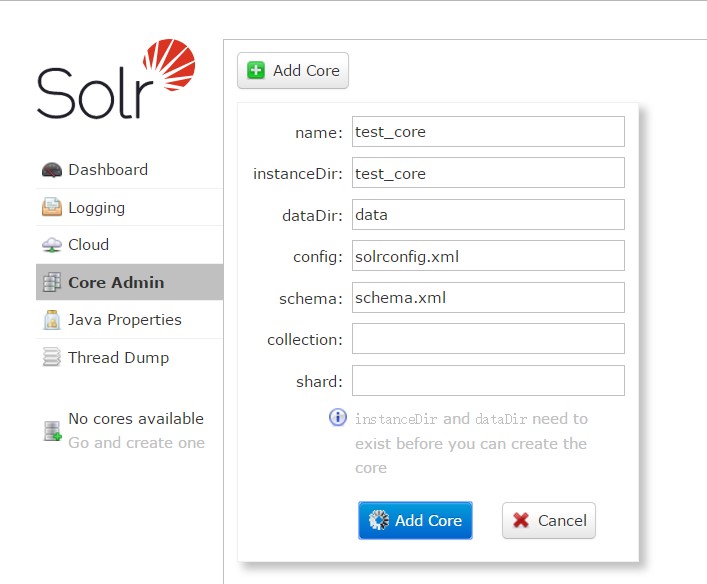Screen dimensions: 707x584
Task: Focus the schema input field
Action: click(x=488, y=298)
